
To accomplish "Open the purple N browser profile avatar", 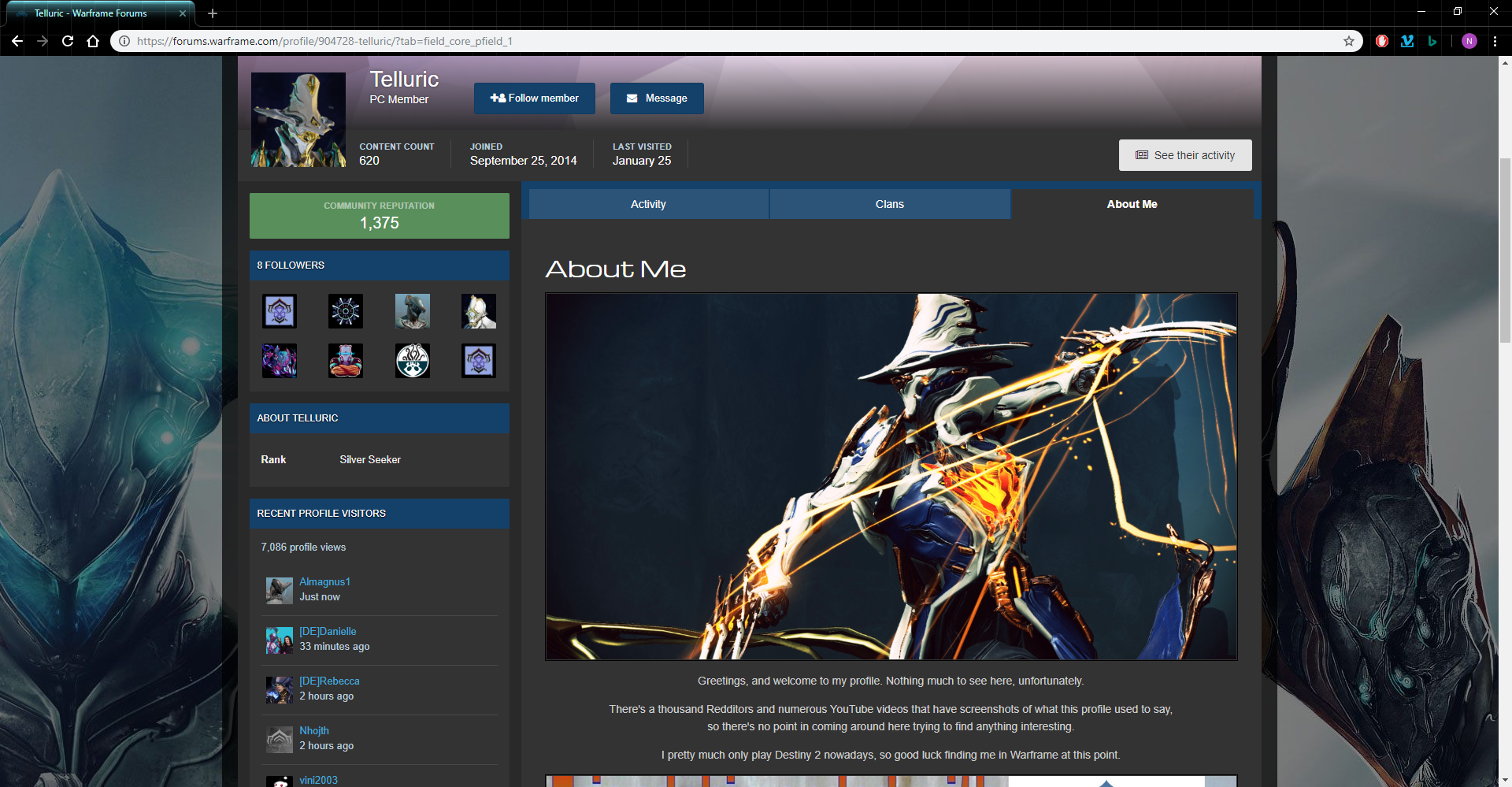I will coord(1469,41).
